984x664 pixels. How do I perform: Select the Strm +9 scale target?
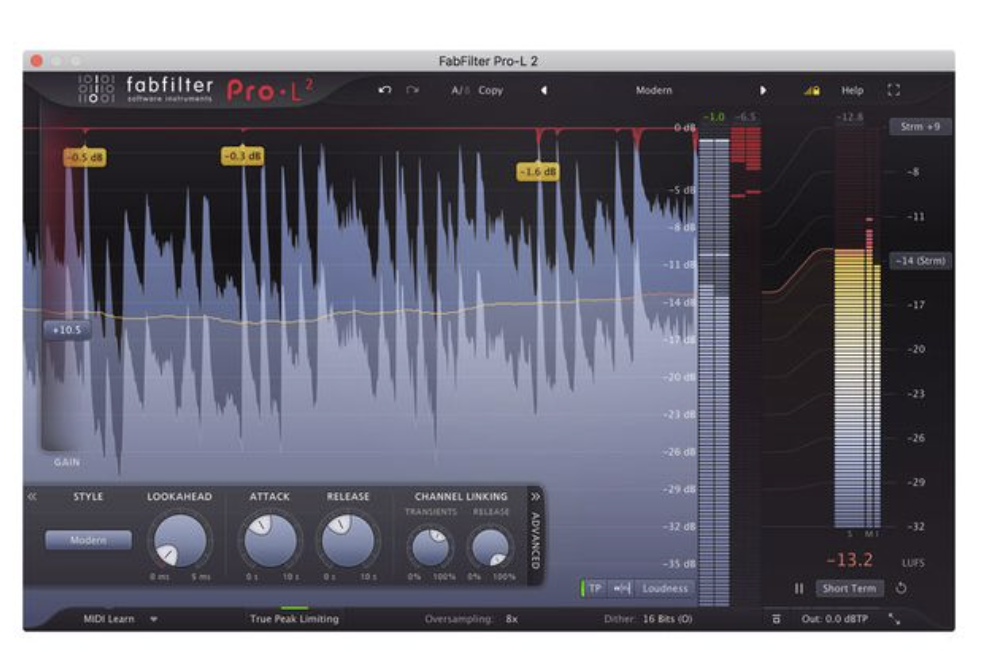coord(920,127)
